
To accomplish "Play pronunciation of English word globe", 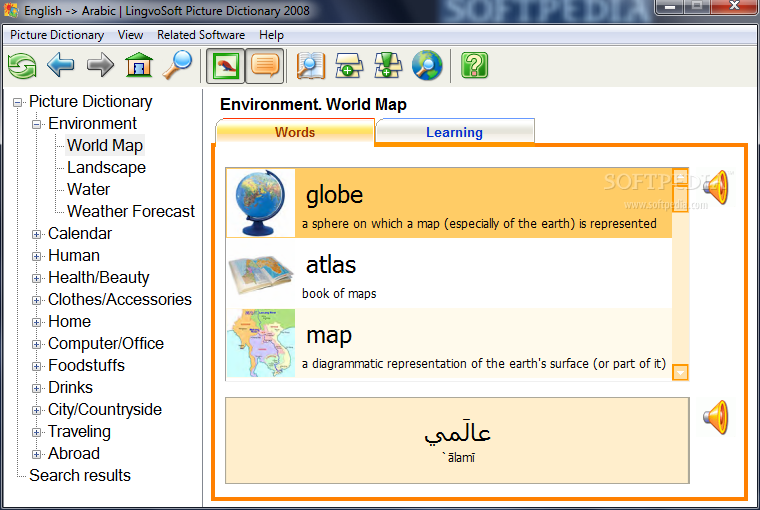I will (x=715, y=188).
